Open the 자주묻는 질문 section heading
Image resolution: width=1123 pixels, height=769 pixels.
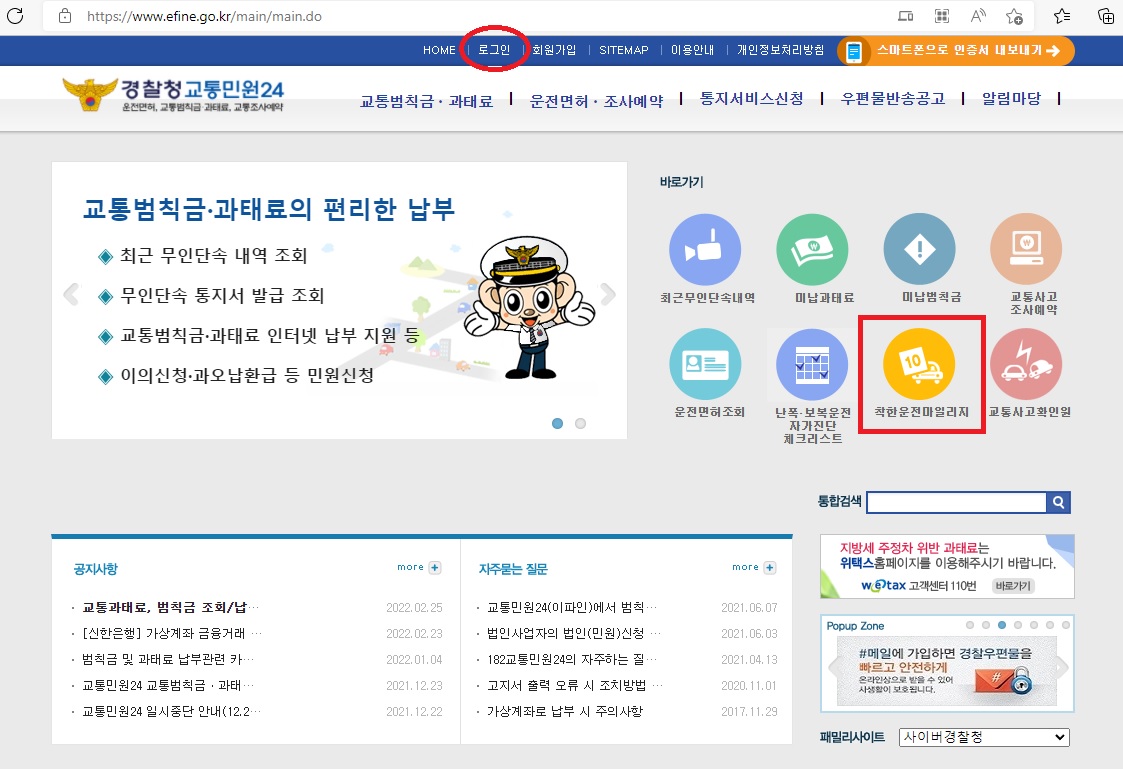513,569
